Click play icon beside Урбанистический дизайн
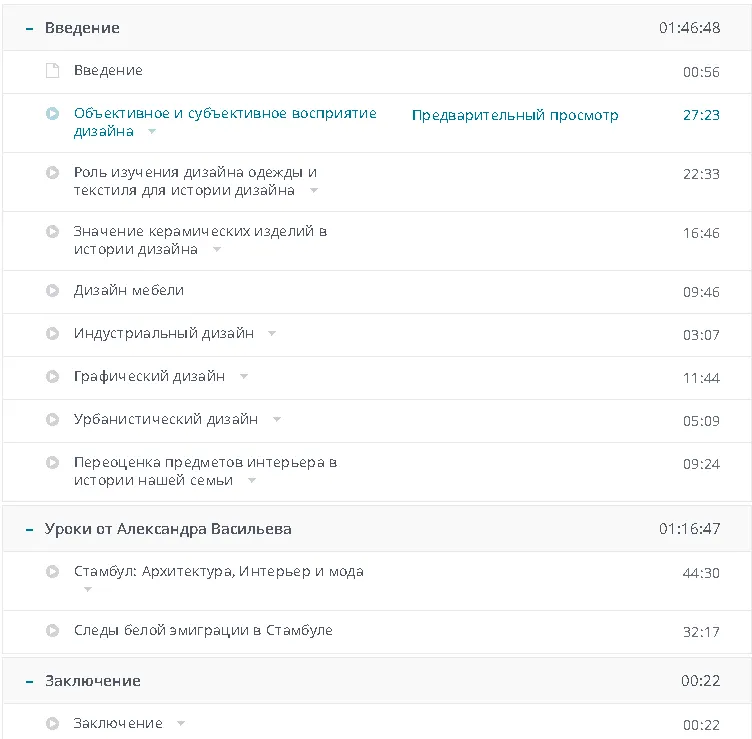 [52, 420]
